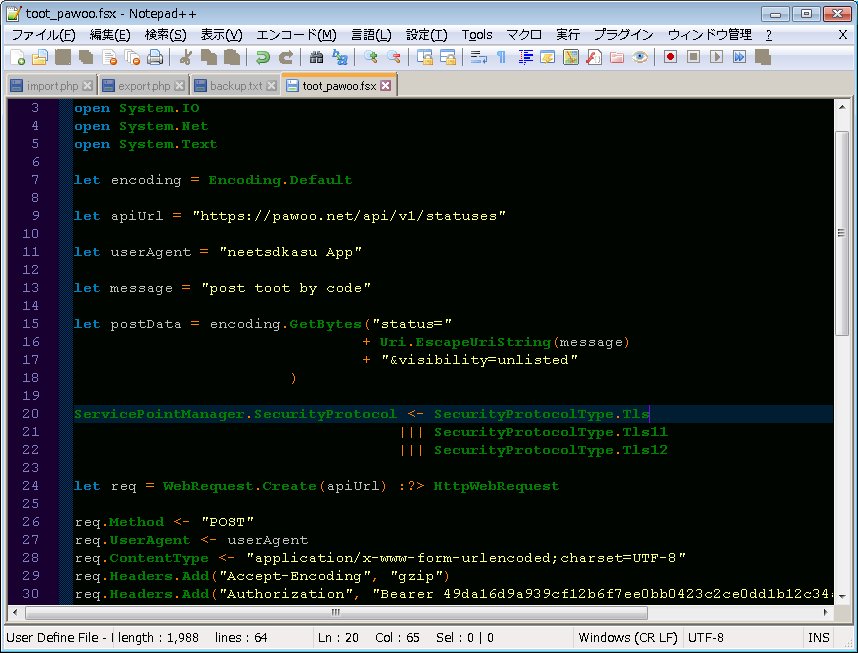Click the Save recorded macro icon
The height and width of the screenshot is (653, 858).
(762, 57)
